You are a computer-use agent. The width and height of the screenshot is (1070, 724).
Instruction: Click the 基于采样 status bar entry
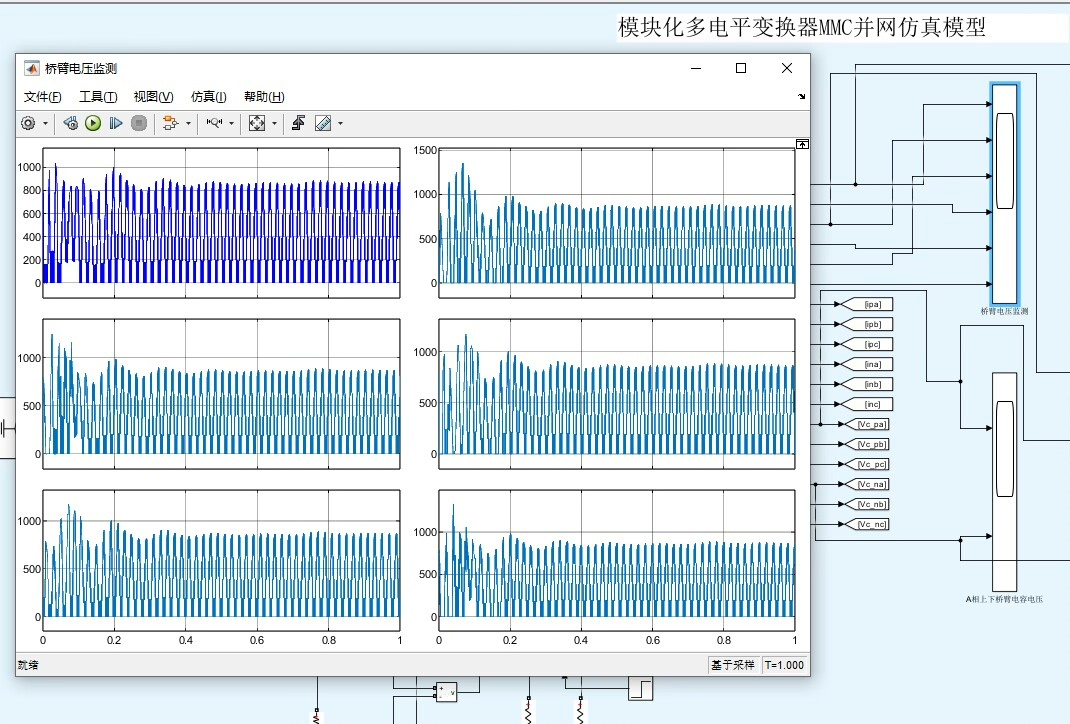(733, 665)
